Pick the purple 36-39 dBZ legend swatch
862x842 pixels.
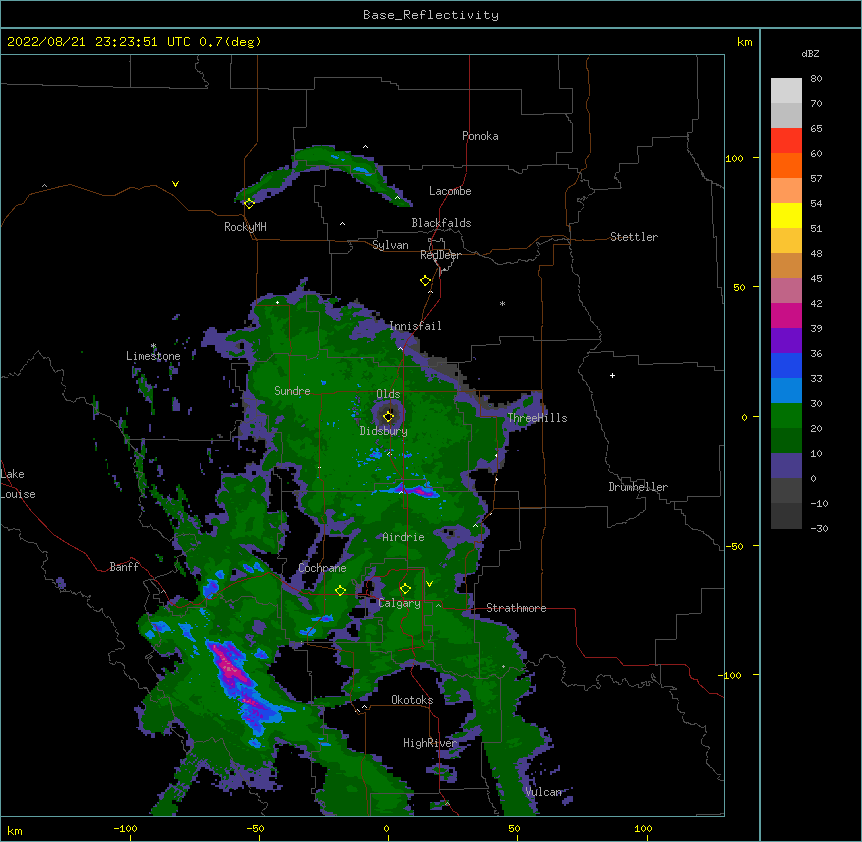click(786, 341)
